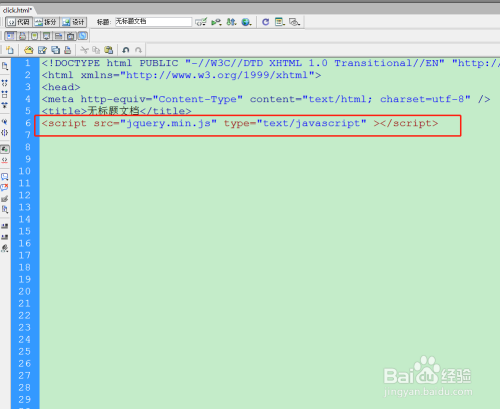Click the Paste clipboard icon
Image resolution: width=500 pixels, height=409 pixels.
point(109,50)
